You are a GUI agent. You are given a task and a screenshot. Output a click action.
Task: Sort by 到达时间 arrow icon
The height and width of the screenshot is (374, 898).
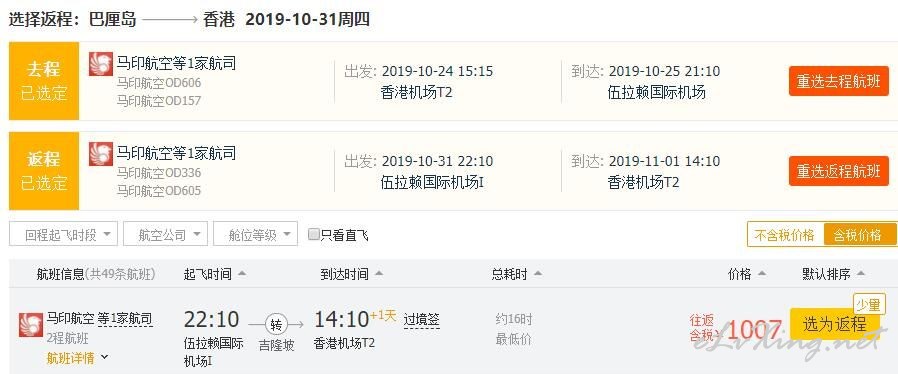tap(379, 274)
